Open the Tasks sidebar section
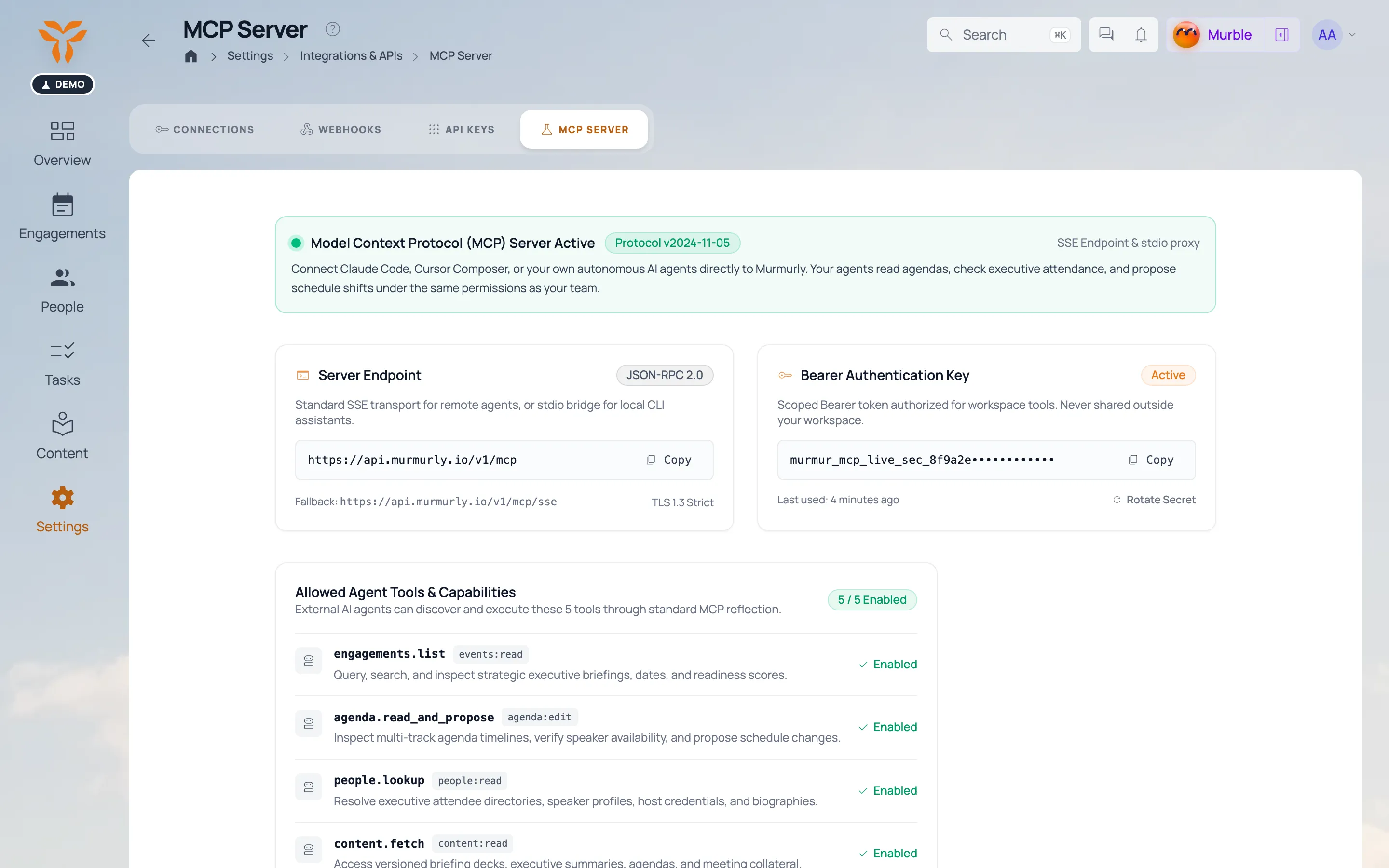This screenshot has height=868, width=1389. point(62,364)
